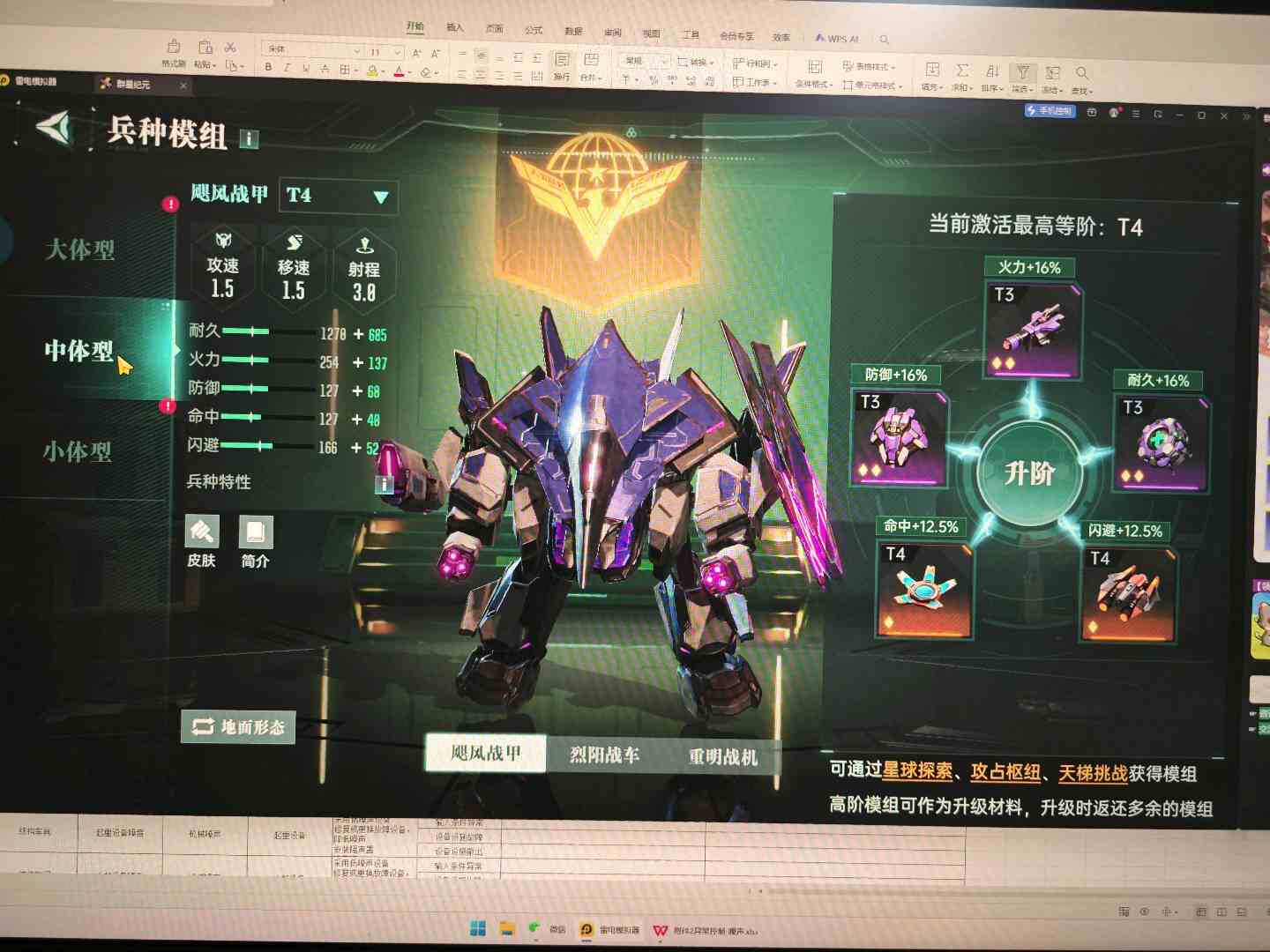This screenshot has width=1270, height=952.
Task: Click the 移速 1.5 move speed stat
Action: [x=294, y=269]
